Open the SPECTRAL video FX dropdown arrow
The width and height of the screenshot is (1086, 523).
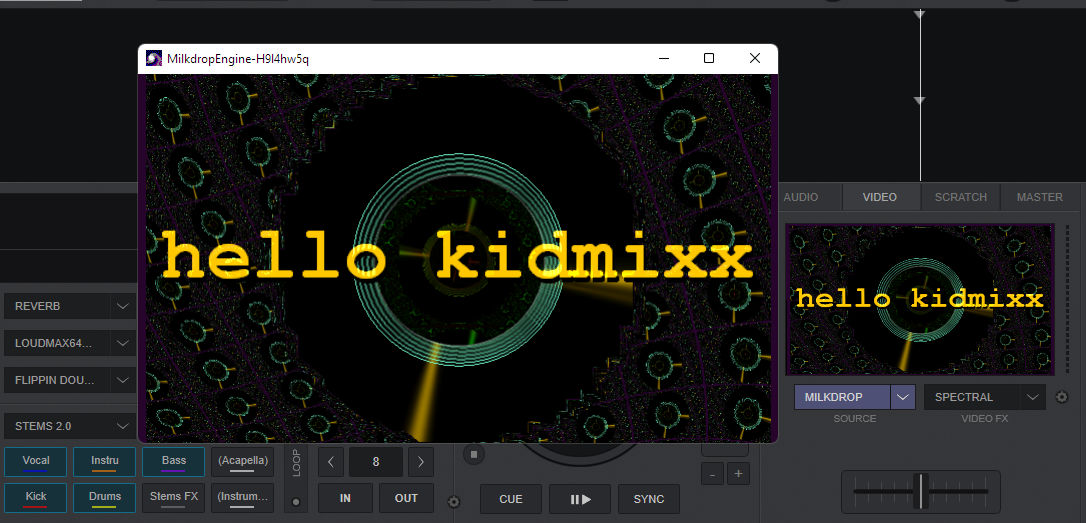[x=1033, y=397]
